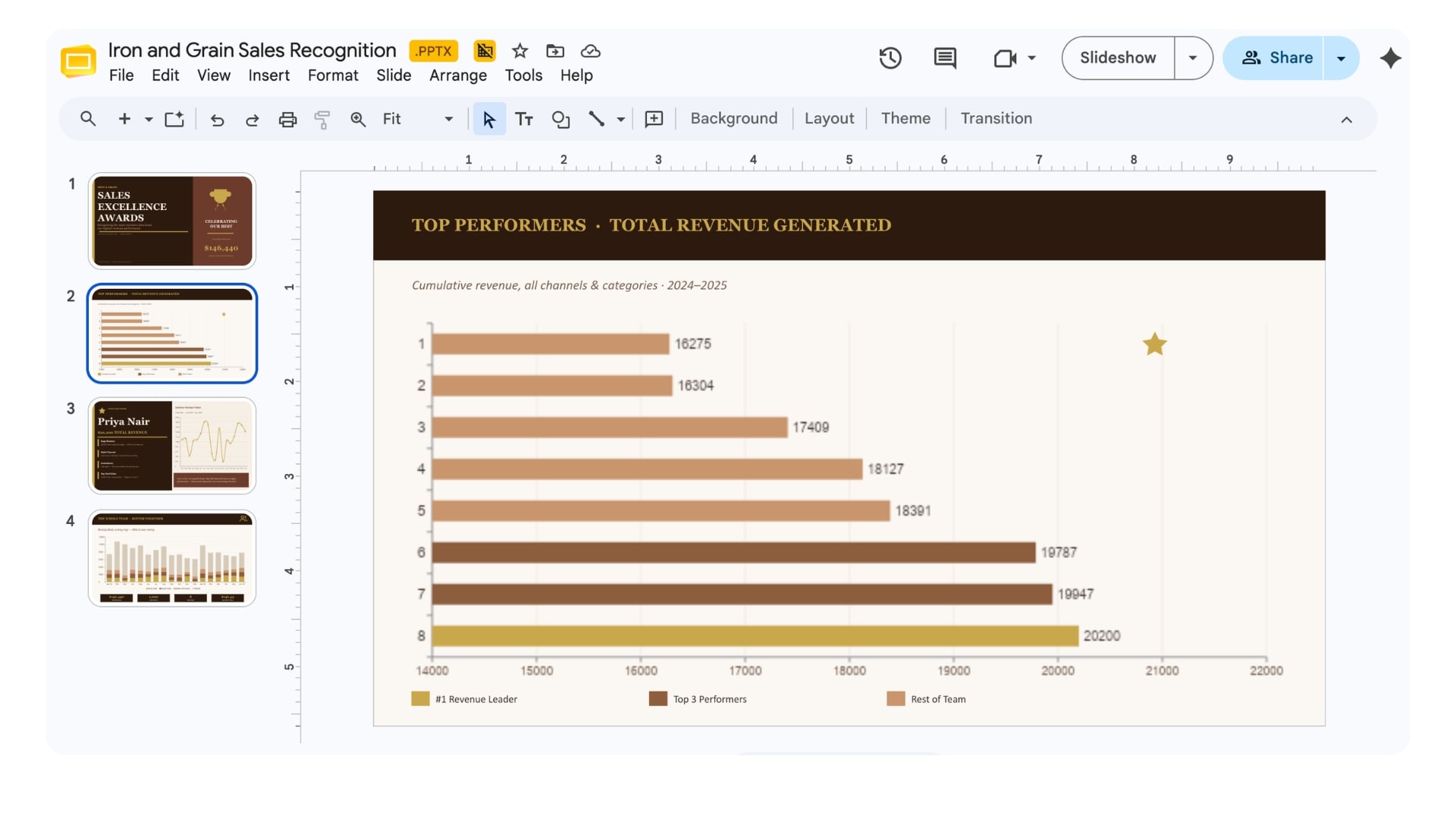
Task: Open the Tools menu
Action: pos(523,75)
